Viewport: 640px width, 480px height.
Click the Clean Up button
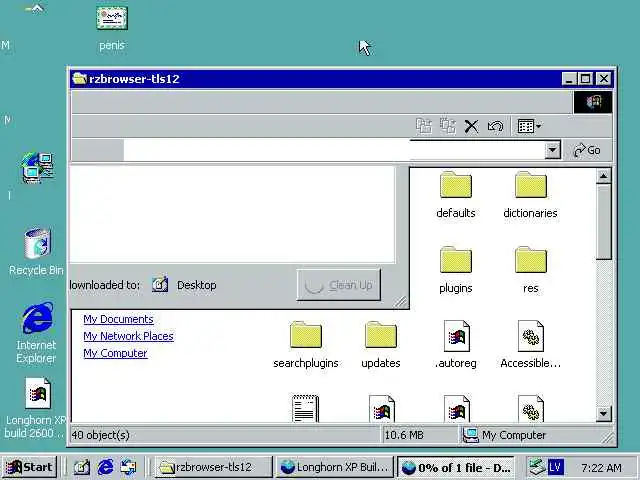(339, 285)
